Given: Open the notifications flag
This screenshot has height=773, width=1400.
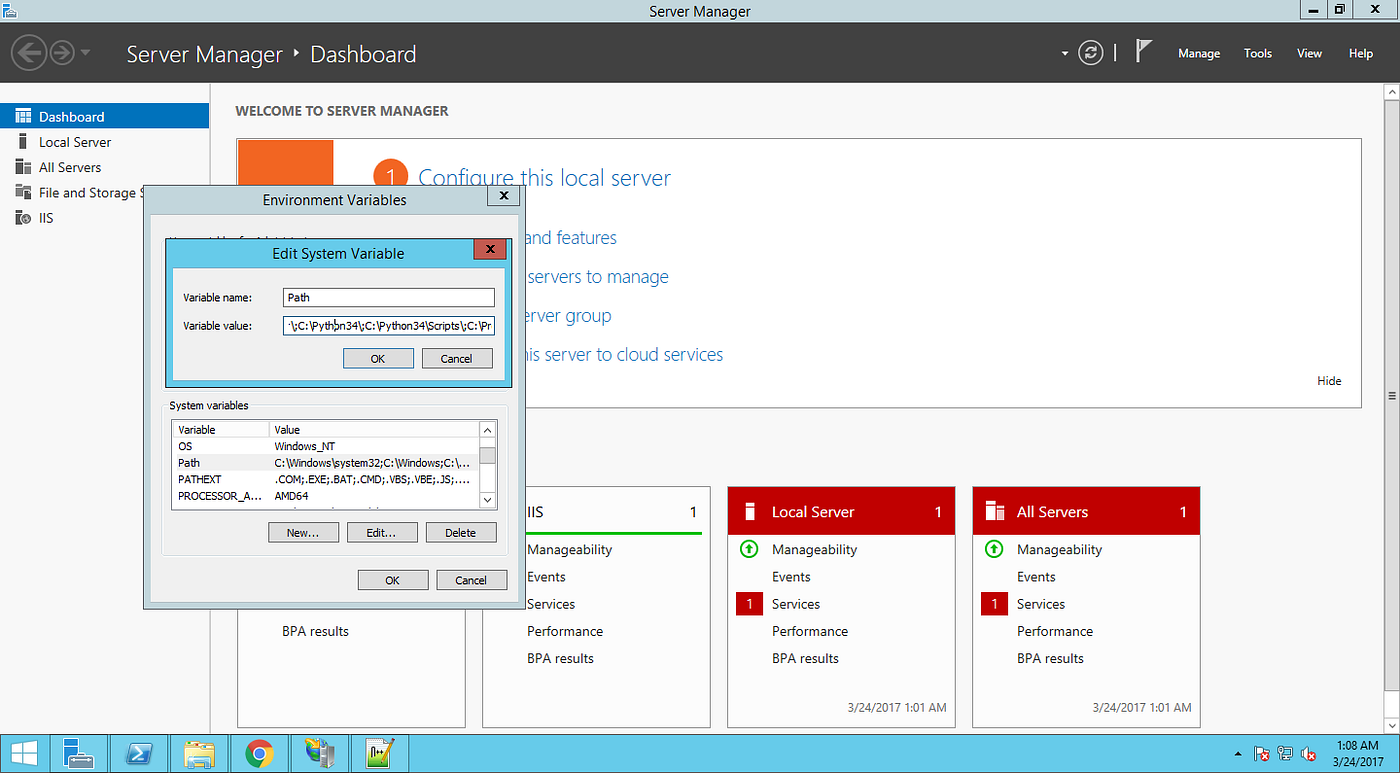Looking at the screenshot, I should (1140, 50).
